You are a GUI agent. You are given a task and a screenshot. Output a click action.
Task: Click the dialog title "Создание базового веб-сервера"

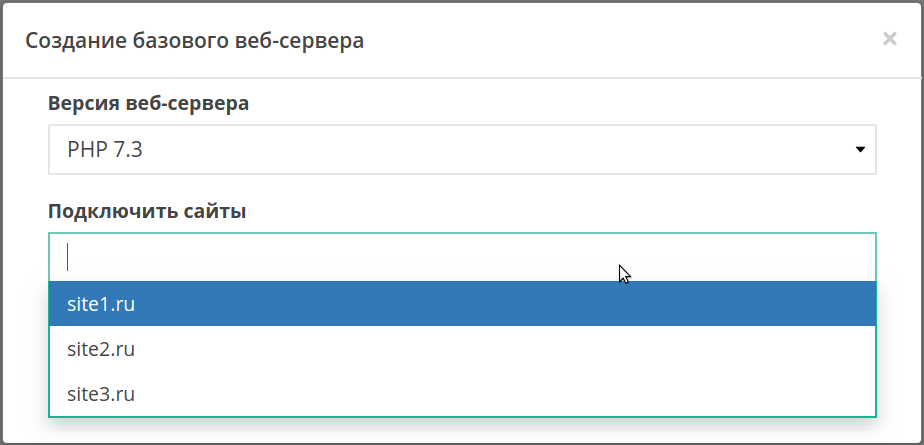(194, 40)
